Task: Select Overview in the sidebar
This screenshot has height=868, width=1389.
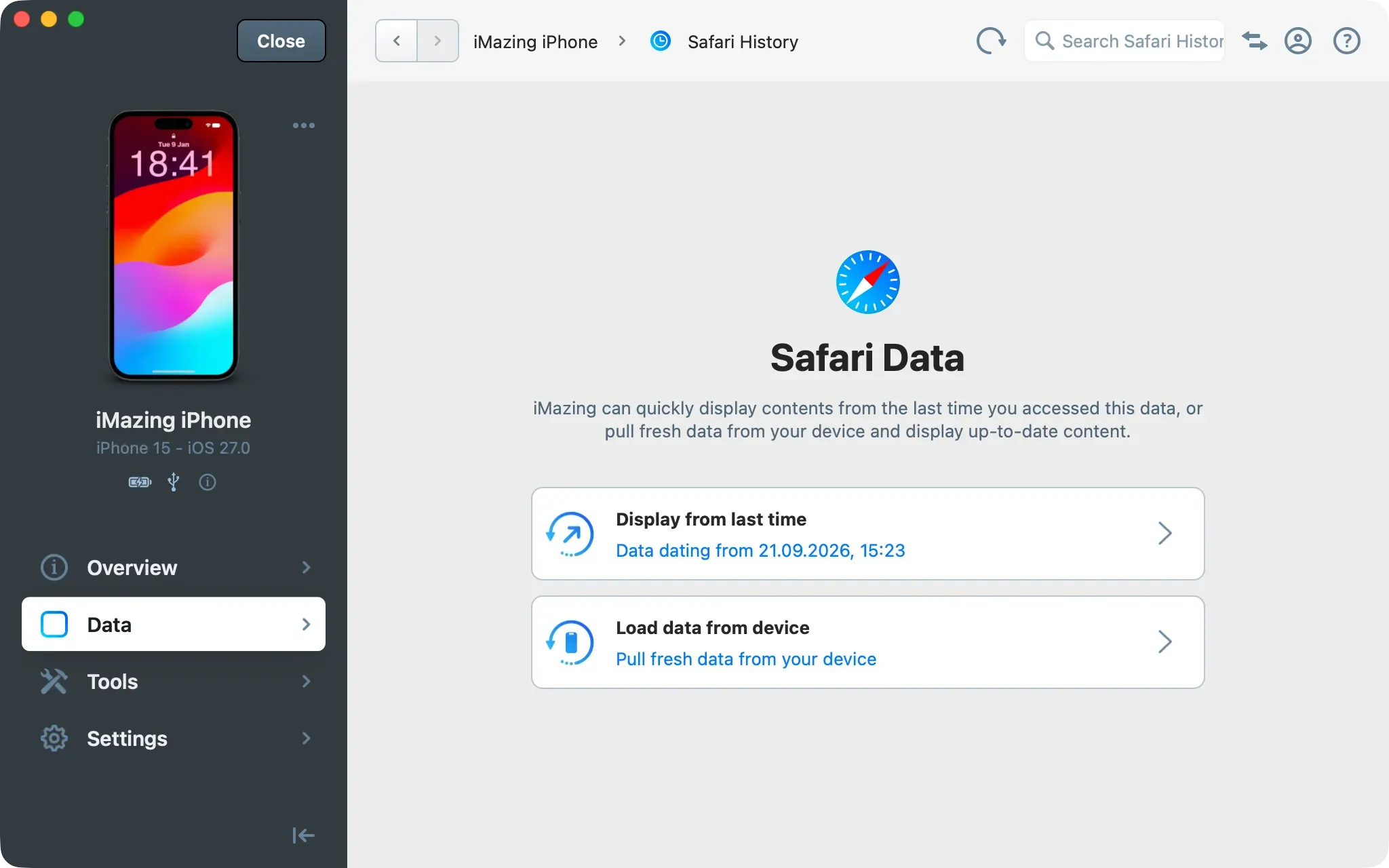Action: pos(174,568)
